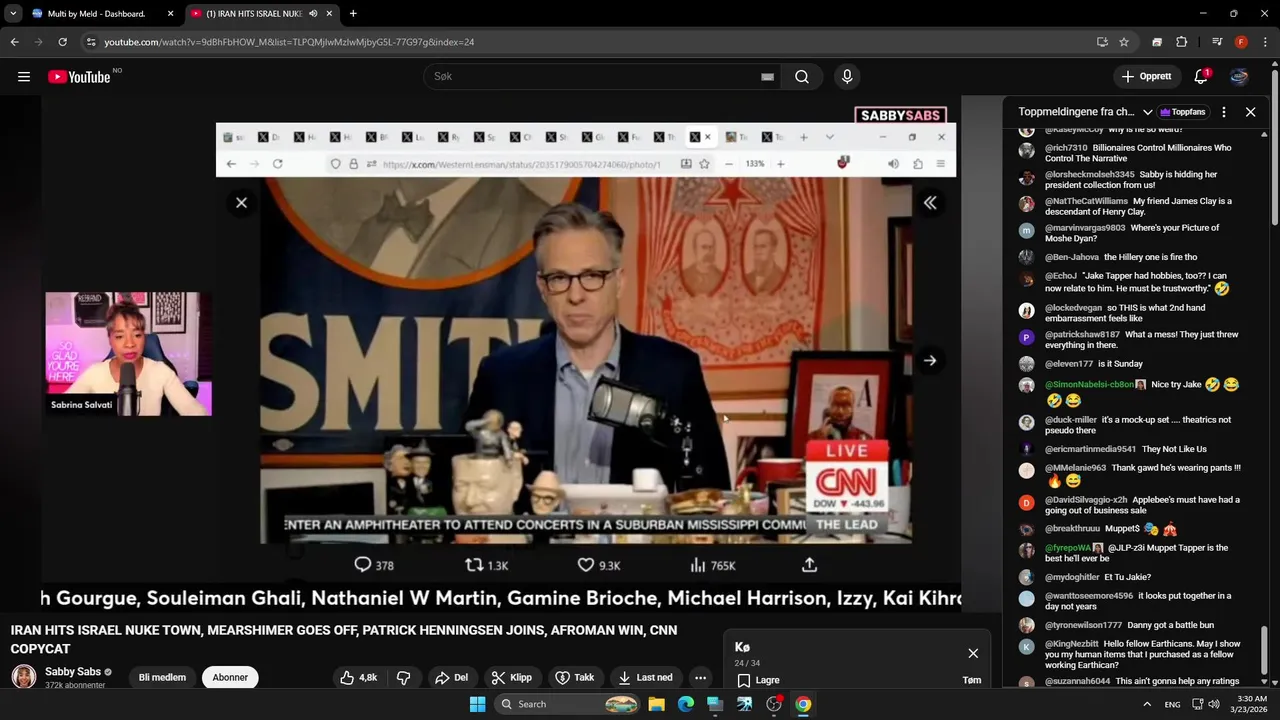Image resolution: width=1280 pixels, height=720 pixels.
Task: Show hidden system tray icons
Action: coord(1147,704)
